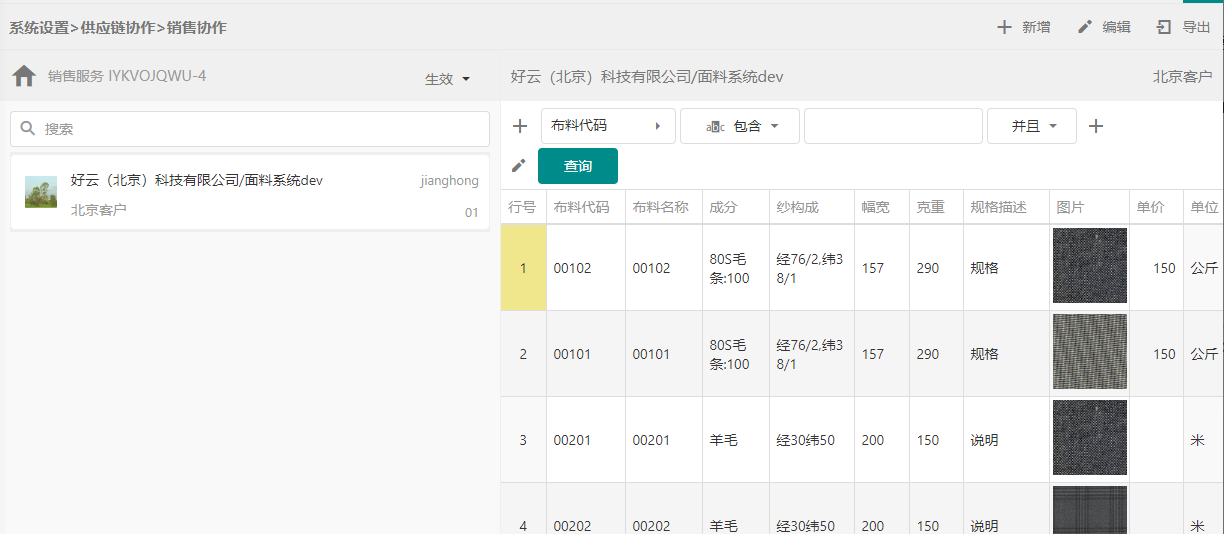The height and width of the screenshot is (534, 1224).
Task: Click fabric image in row 00202
Action: (x=1090, y=510)
